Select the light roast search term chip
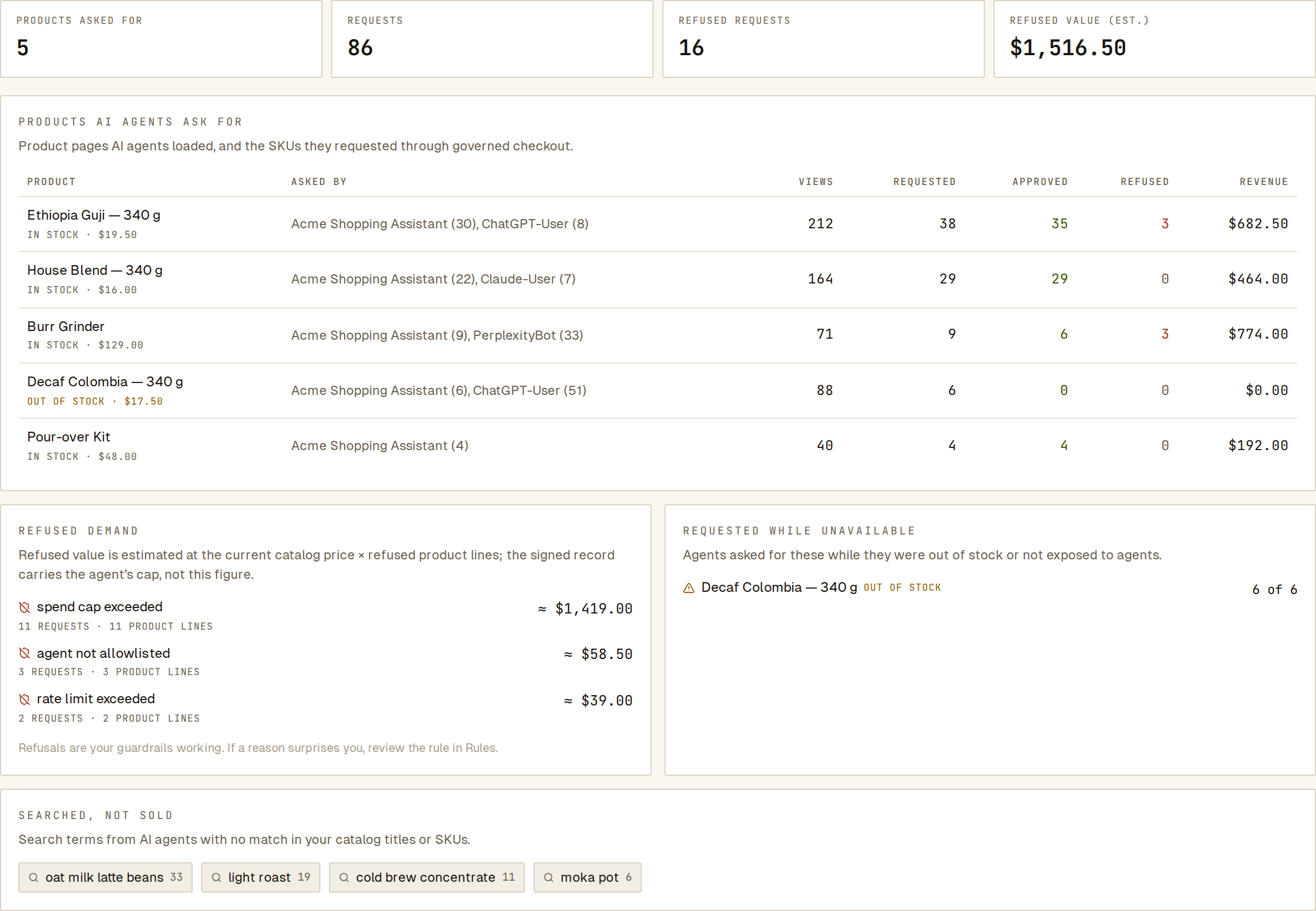This screenshot has height=911, width=1316. pyautogui.click(x=261, y=877)
